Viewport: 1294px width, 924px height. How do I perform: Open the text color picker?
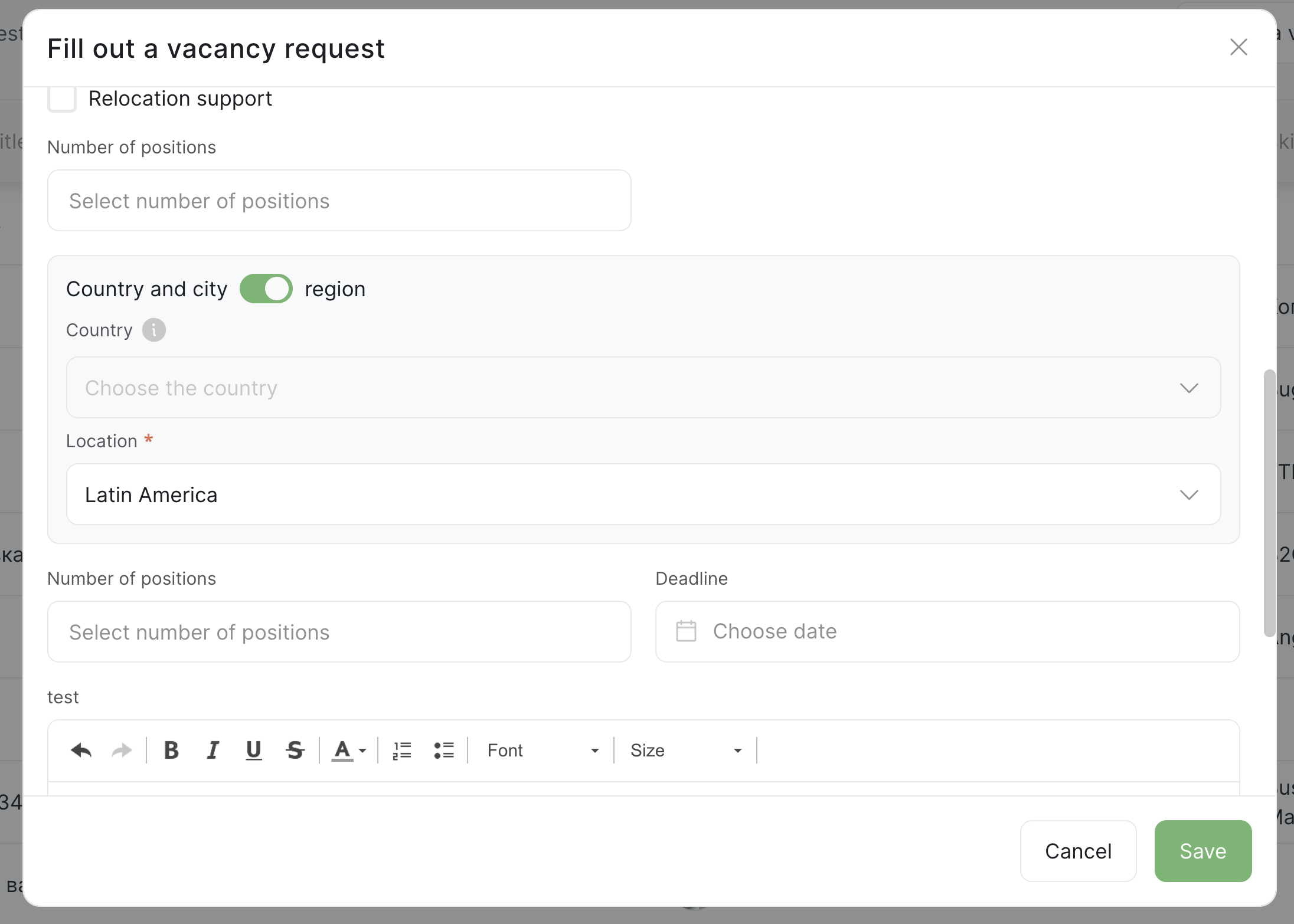coord(349,751)
